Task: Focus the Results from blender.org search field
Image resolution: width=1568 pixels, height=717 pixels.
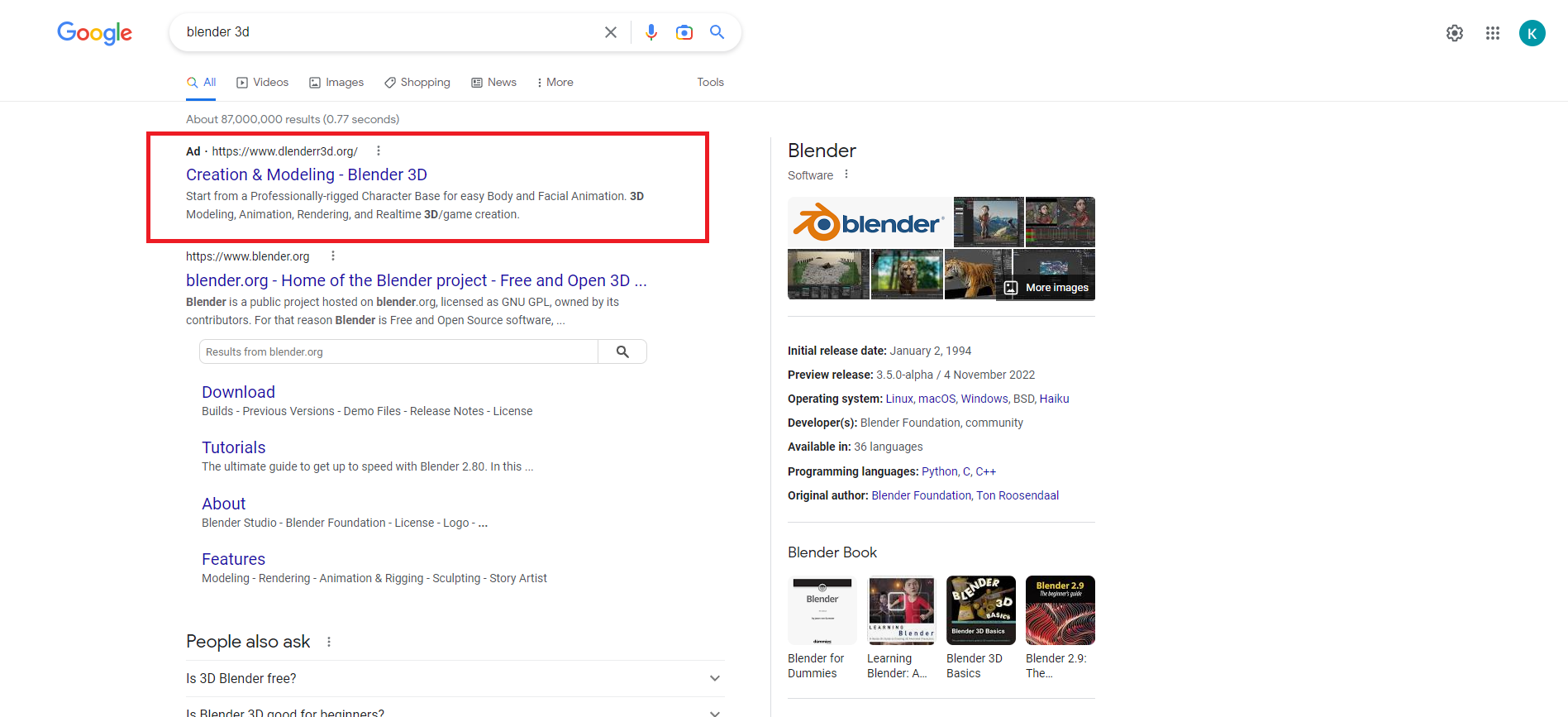Action: (x=398, y=351)
